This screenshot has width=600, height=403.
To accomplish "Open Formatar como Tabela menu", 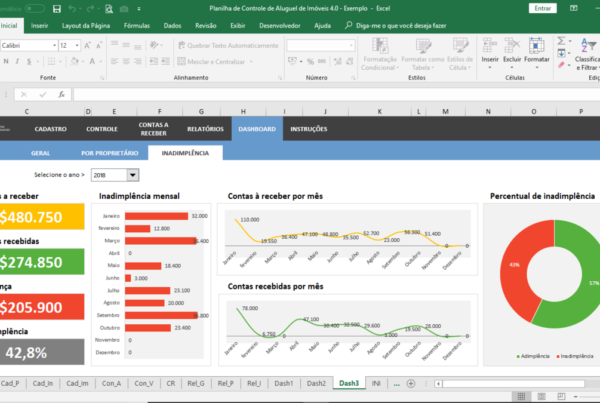I will pos(423,54).
